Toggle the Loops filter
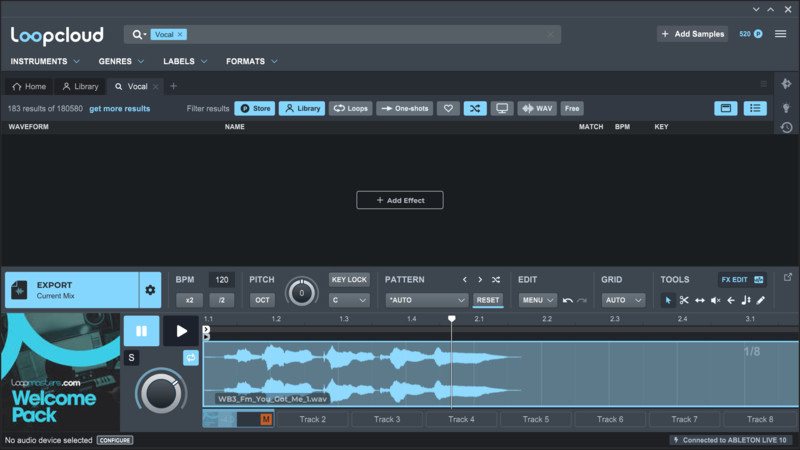Image resolution: width=800 pixels, height=450 pixels. click(x=350, y=108)
